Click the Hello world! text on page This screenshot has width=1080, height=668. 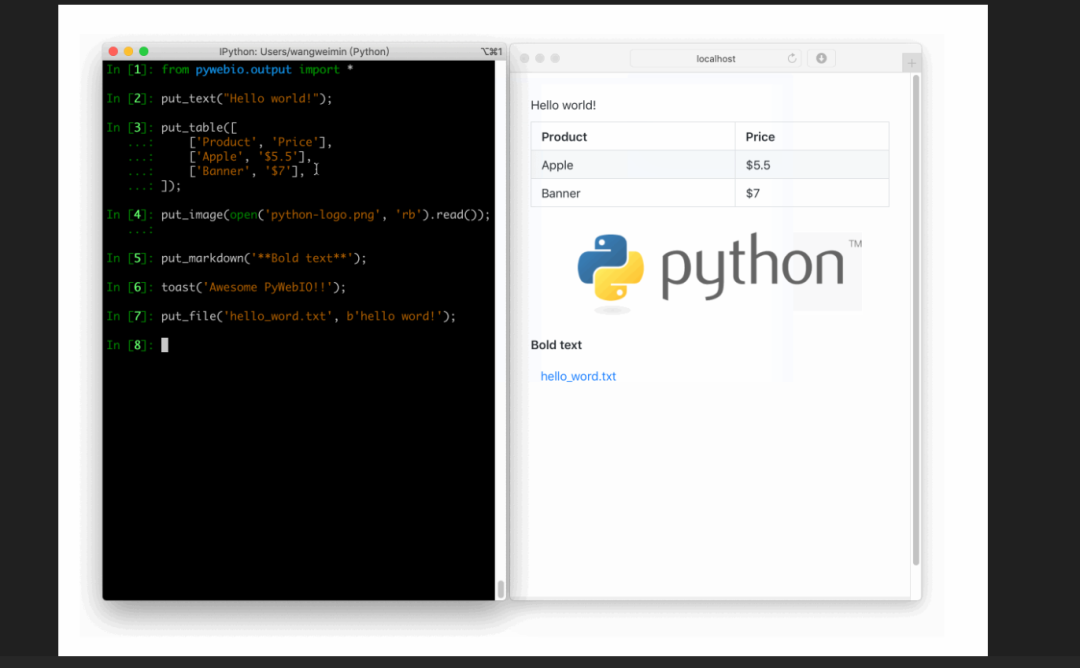pos(563,105)
